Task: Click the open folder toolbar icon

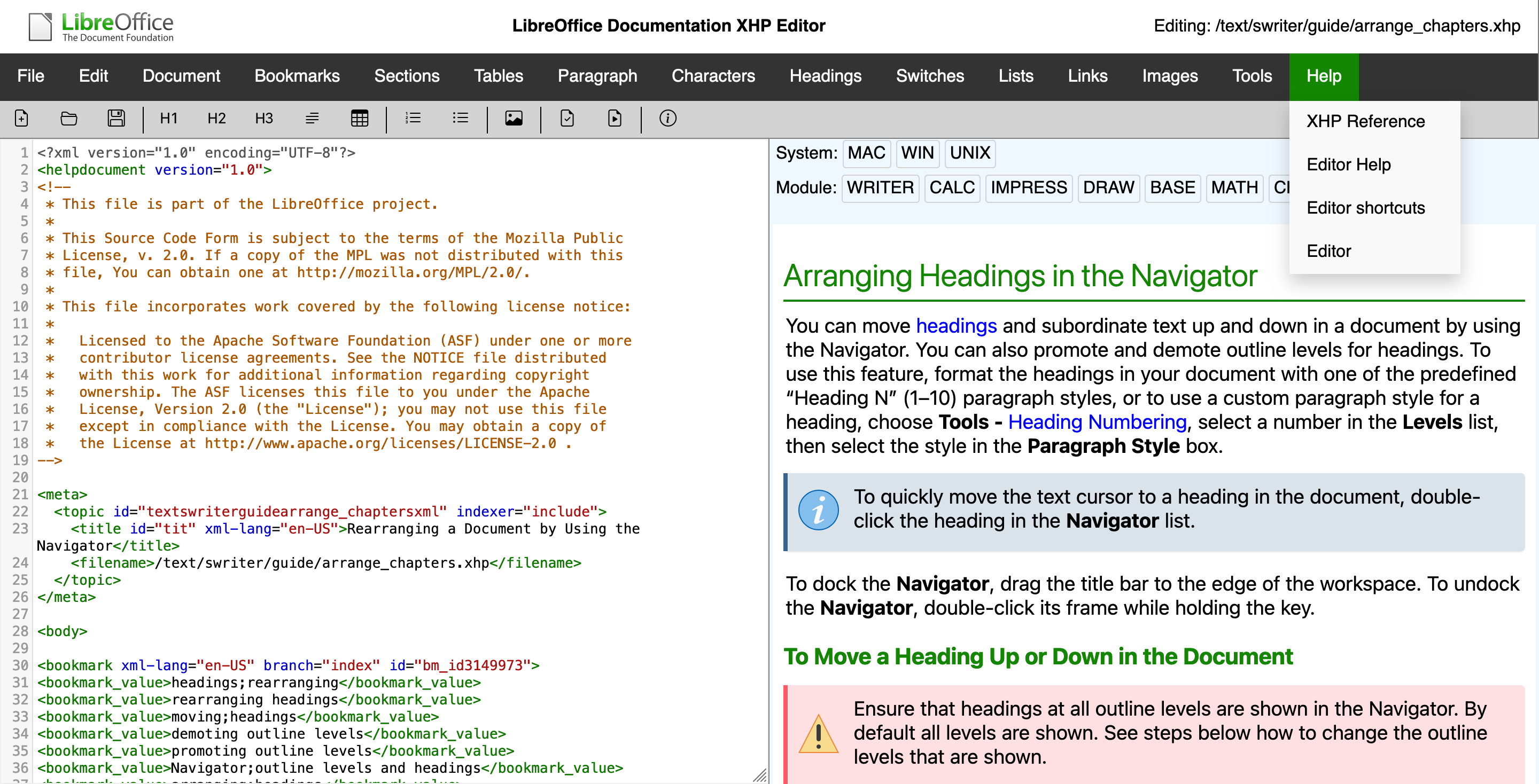Action: [x=69, y=118]
